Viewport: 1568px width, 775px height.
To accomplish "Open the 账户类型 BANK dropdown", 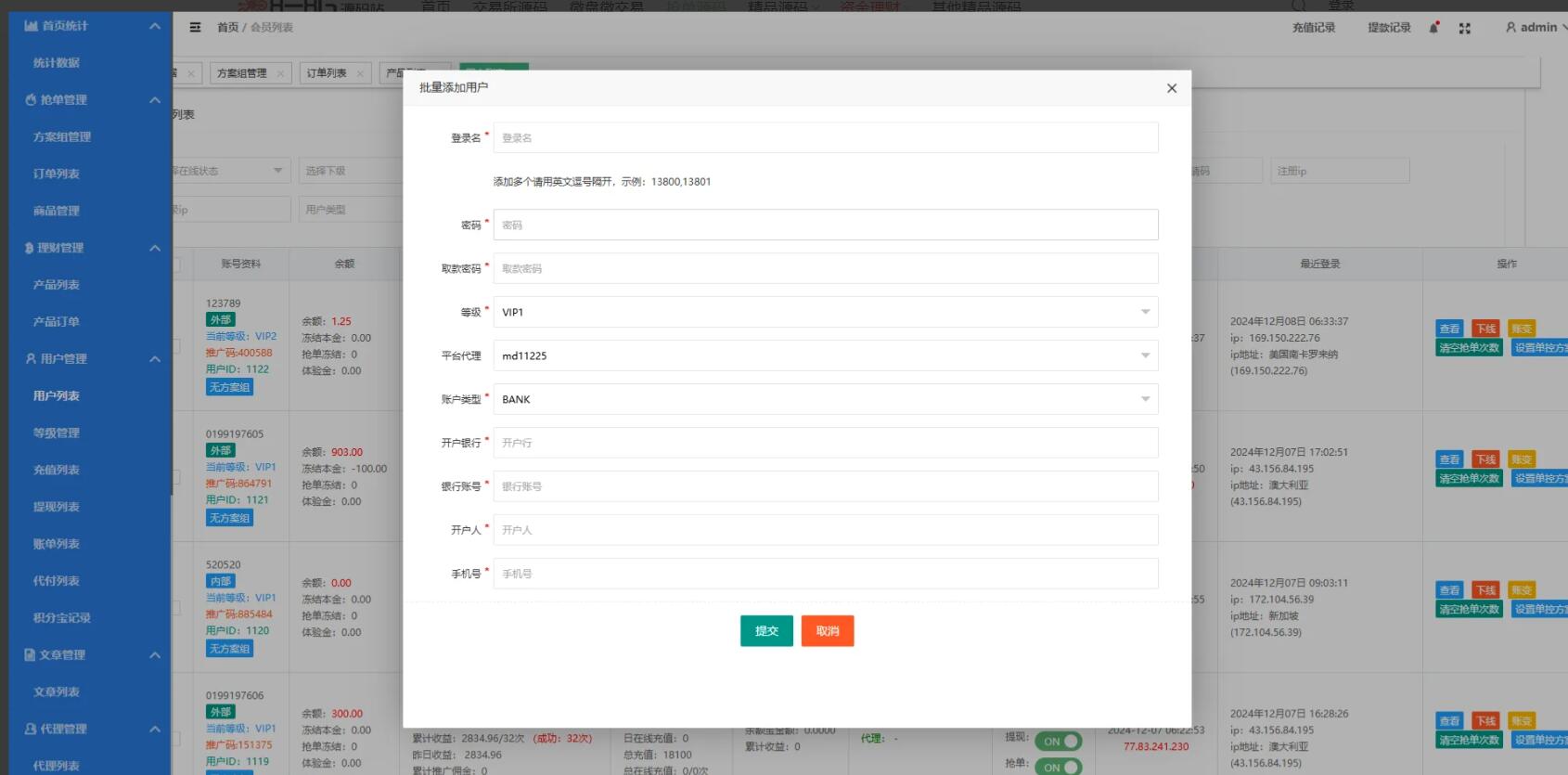I will [x=825, y=399].
